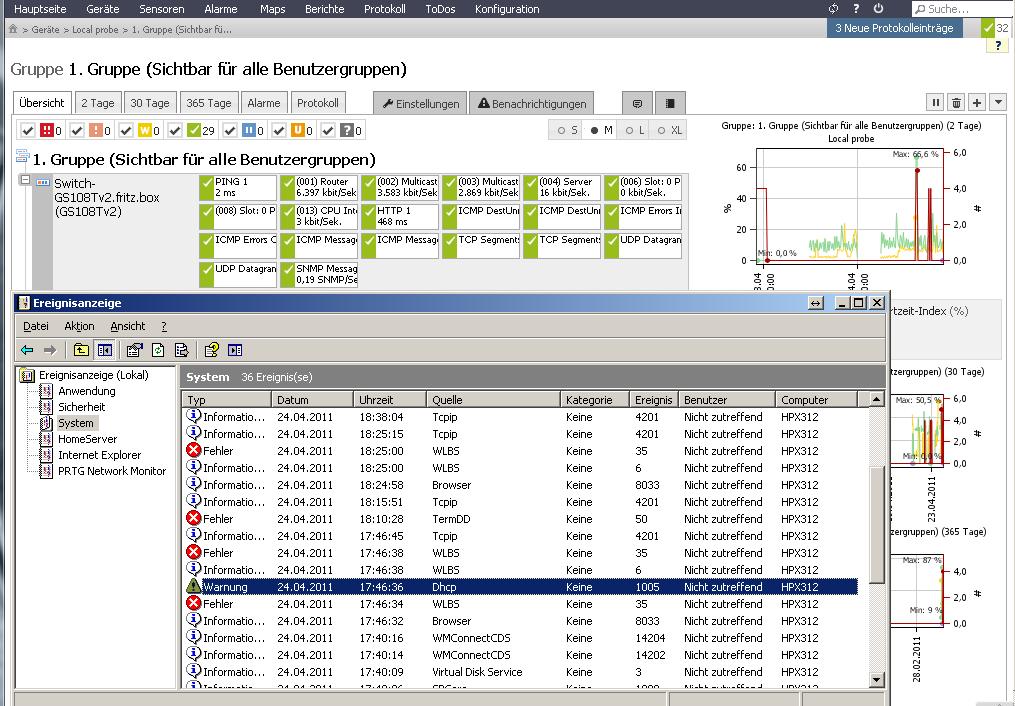Viewport: 1015px width, 706px height.
Task: Select the L size radio button
Action: click(x=629, y=131)
